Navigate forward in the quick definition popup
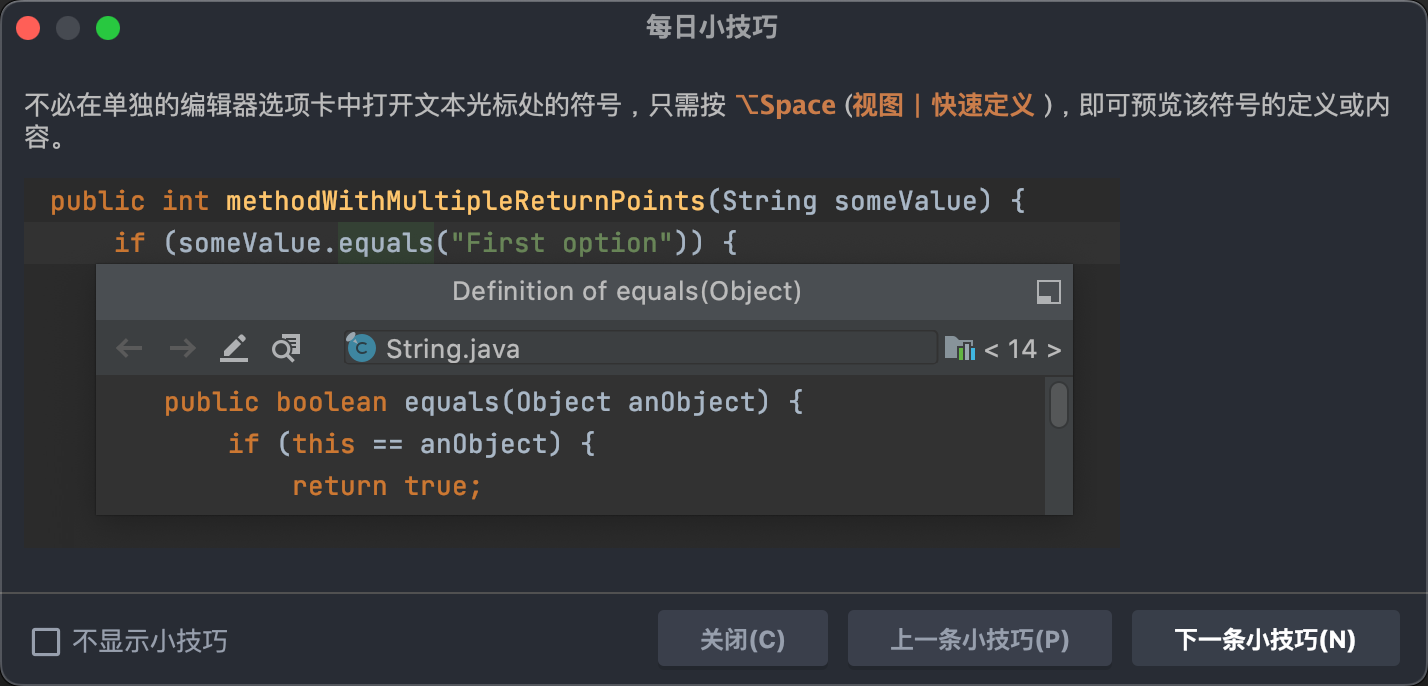Screen dimensions: 1428x686 point(183,348)
